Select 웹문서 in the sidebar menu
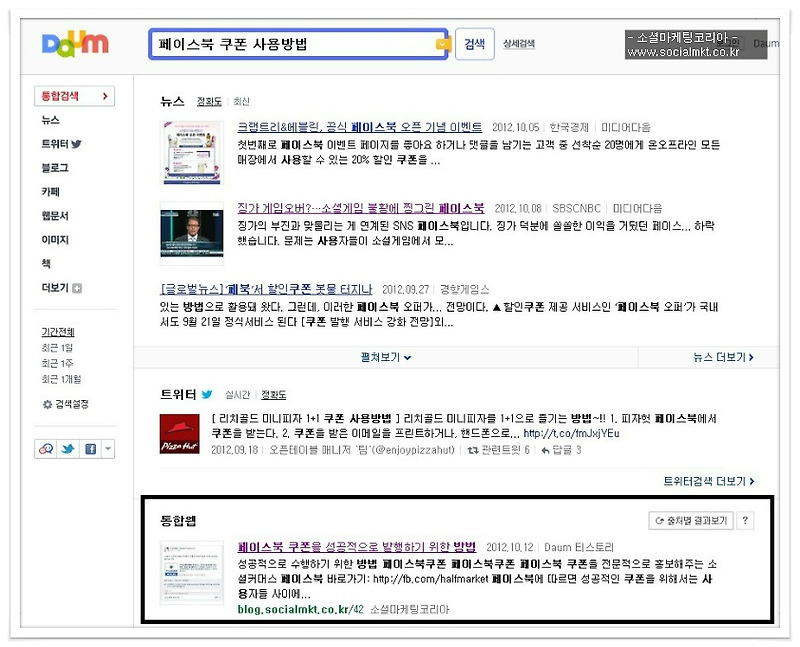 tap(55, 216)
